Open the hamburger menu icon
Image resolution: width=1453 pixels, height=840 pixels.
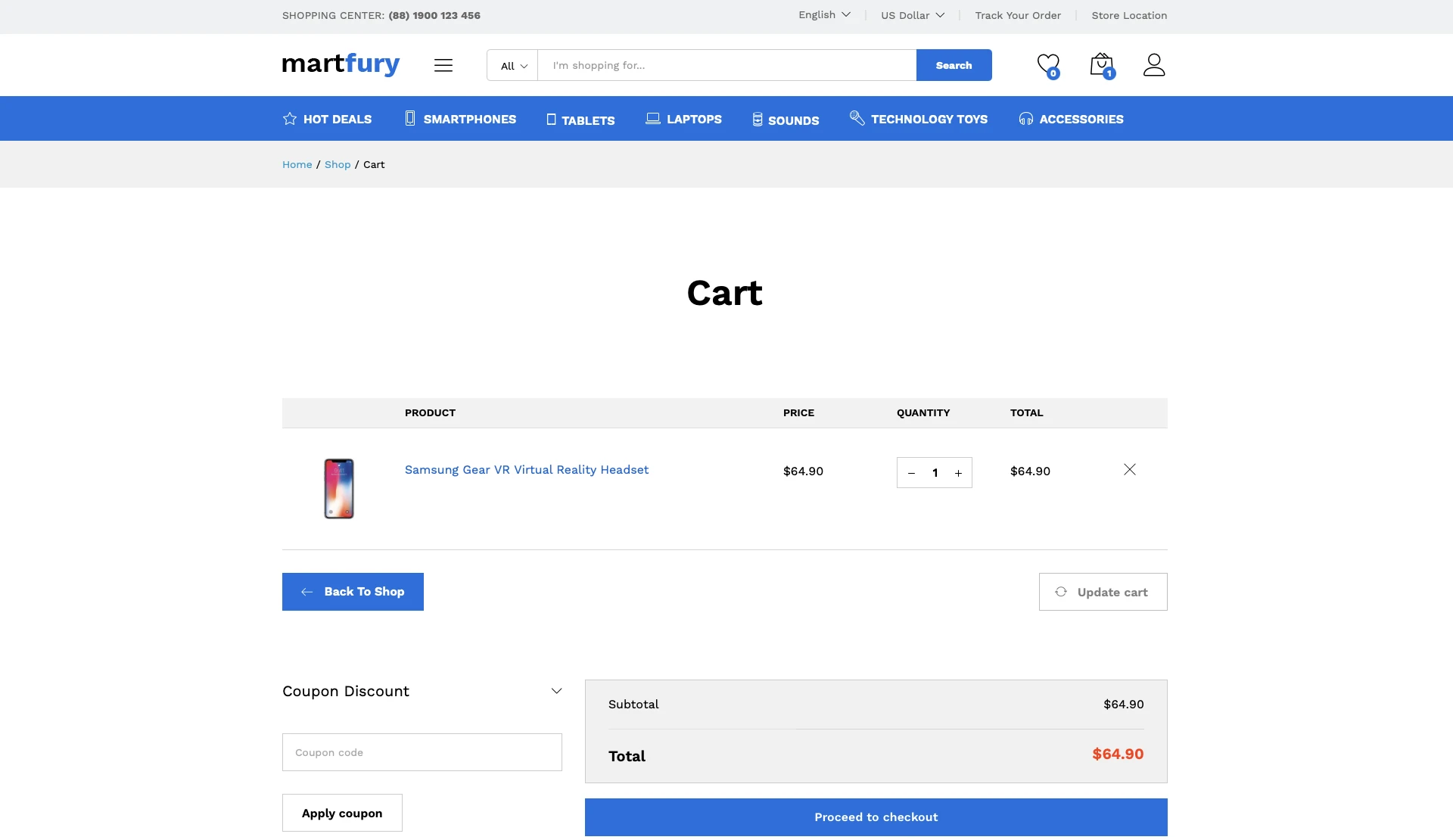pos(443,65)
